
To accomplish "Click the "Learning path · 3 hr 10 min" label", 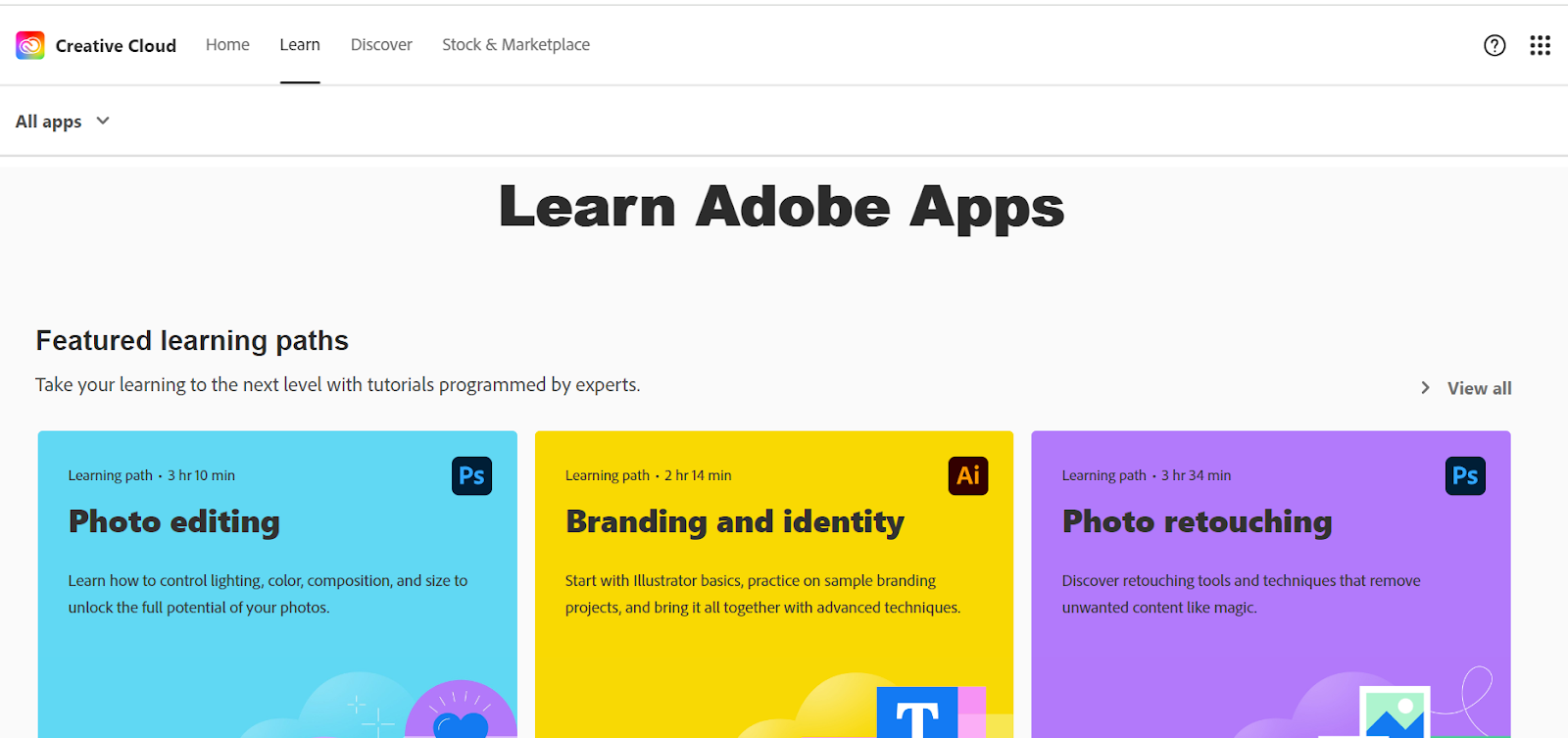I will (x=152, y=475).
